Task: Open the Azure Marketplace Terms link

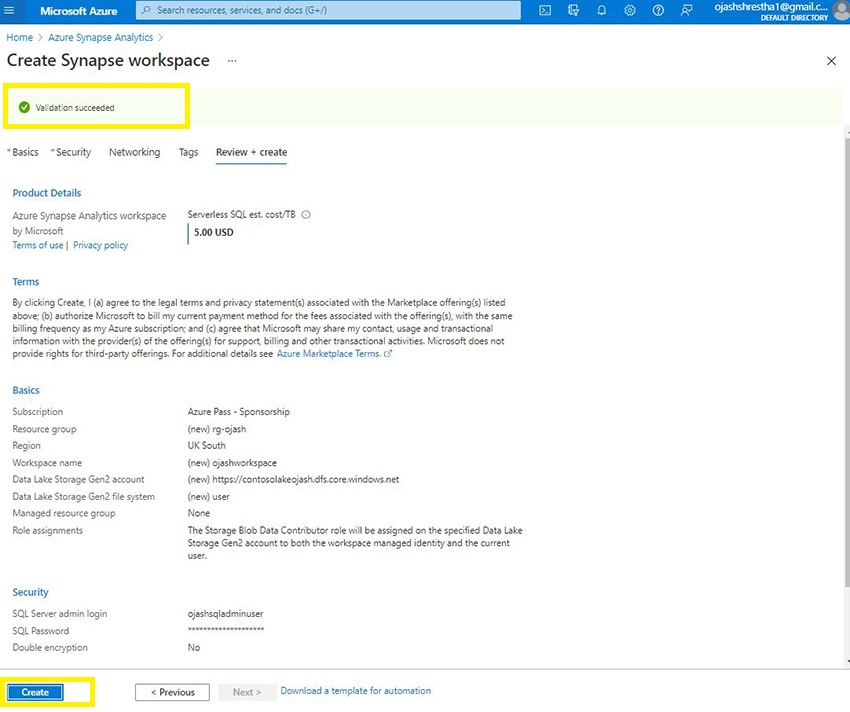Action: (328, 354)
